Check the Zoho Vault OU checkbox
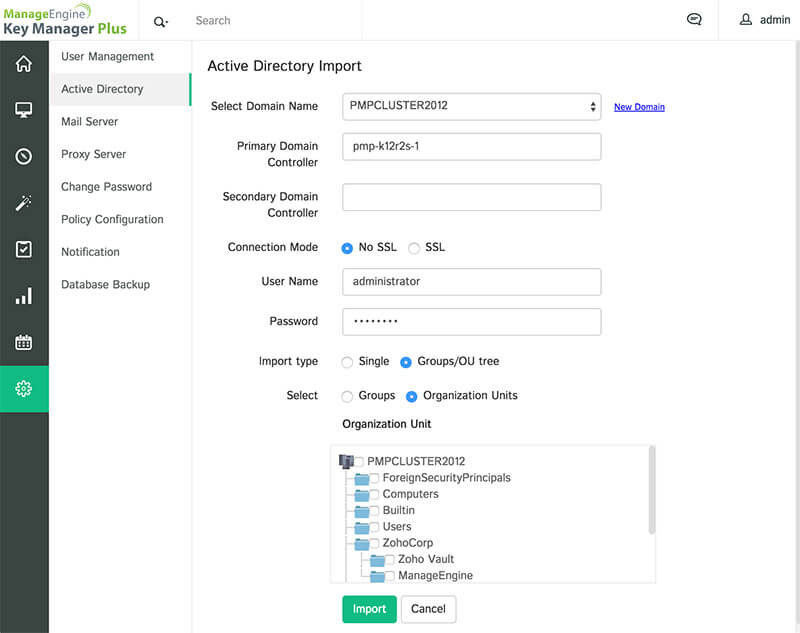 (390, 560)
